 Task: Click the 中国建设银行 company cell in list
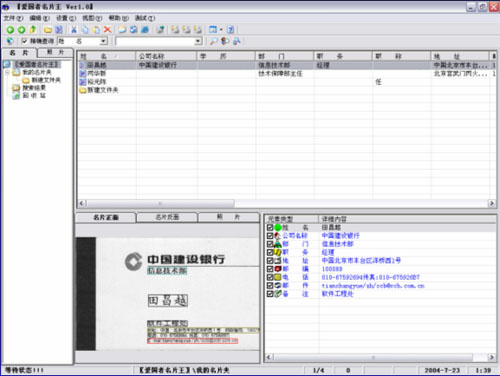point(158,65)
